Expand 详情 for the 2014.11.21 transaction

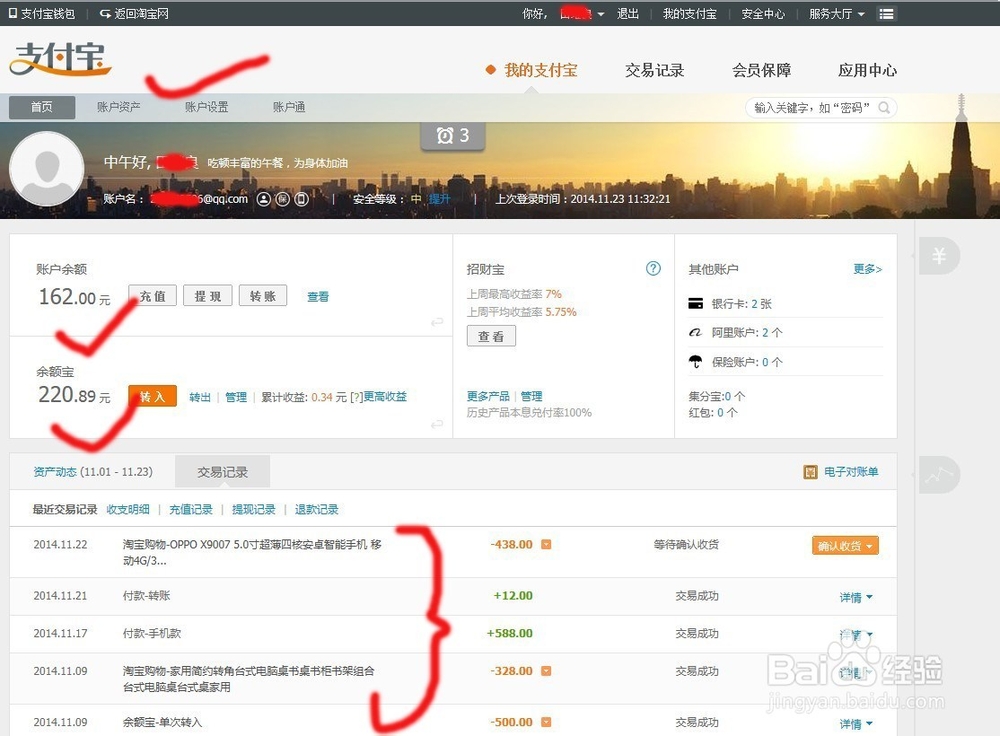pyautogui.click(x=849, y=594)
